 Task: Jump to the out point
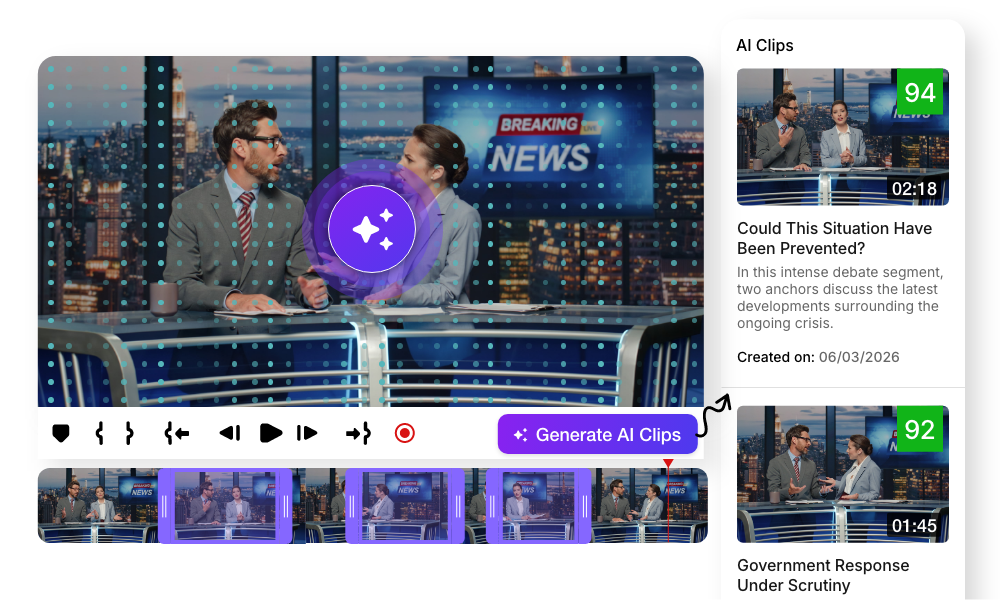pos(358,433)
